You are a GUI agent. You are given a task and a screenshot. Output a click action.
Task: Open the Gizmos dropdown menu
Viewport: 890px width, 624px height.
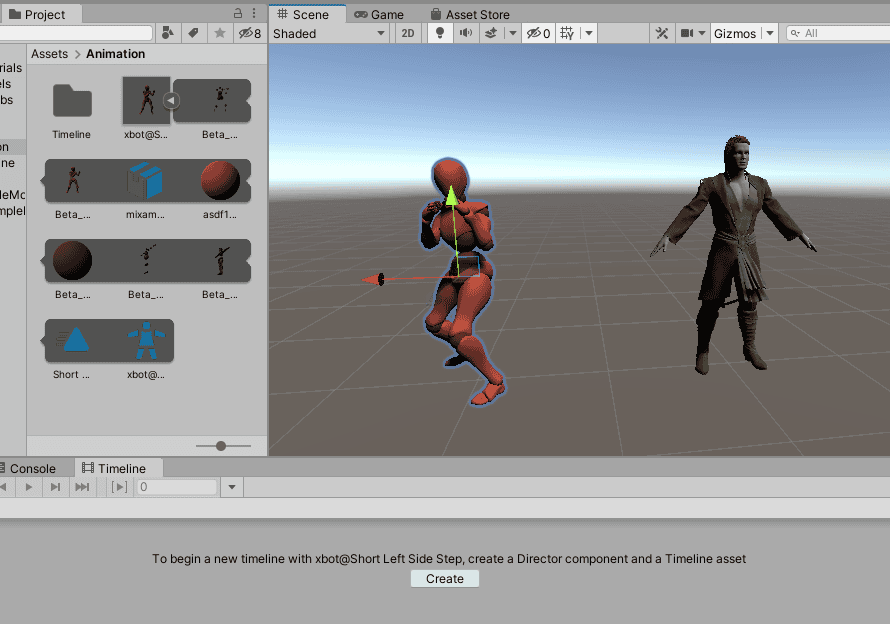tap(740, 33)
